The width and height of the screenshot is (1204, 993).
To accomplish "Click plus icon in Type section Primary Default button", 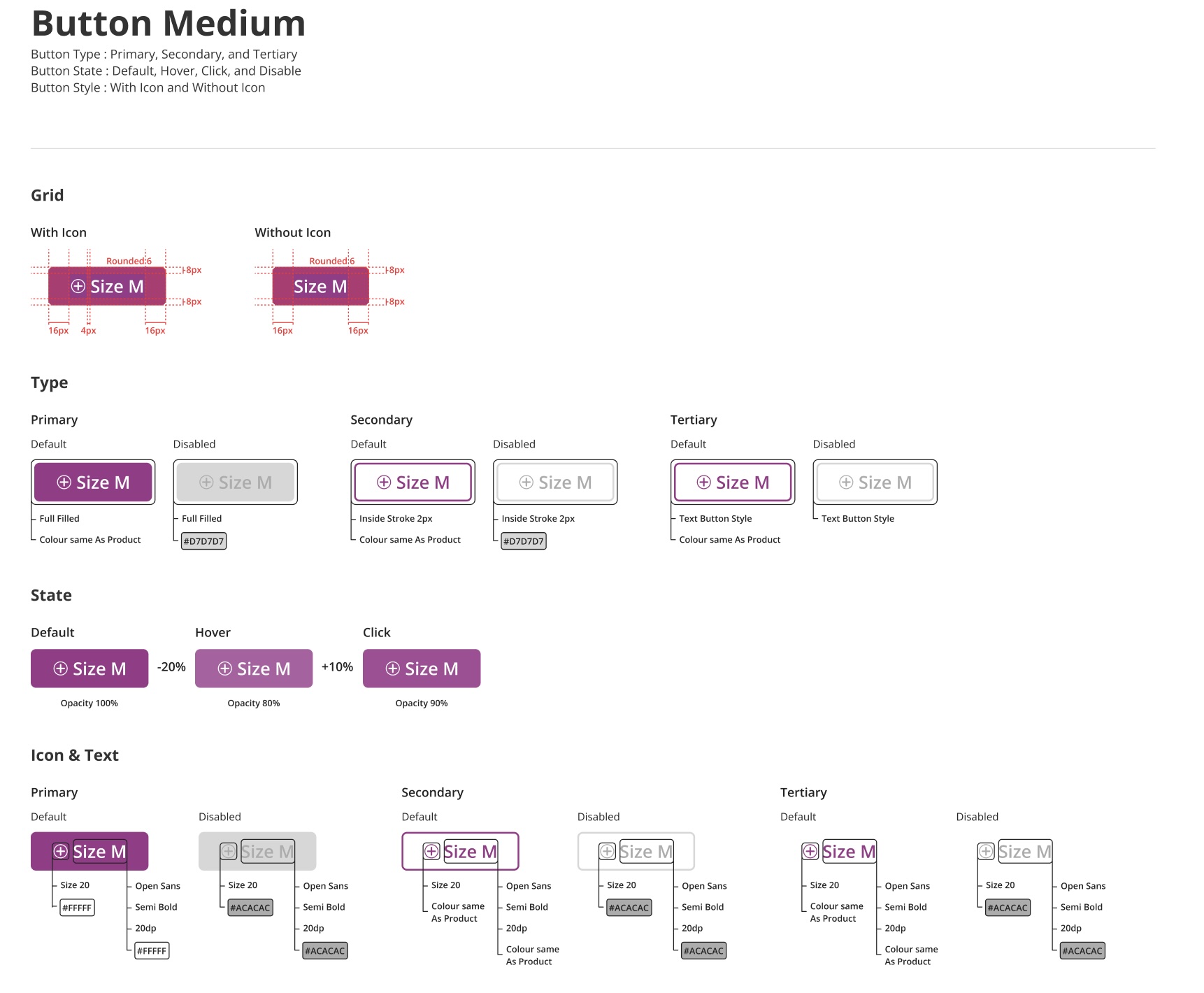I will pos(64,482).
